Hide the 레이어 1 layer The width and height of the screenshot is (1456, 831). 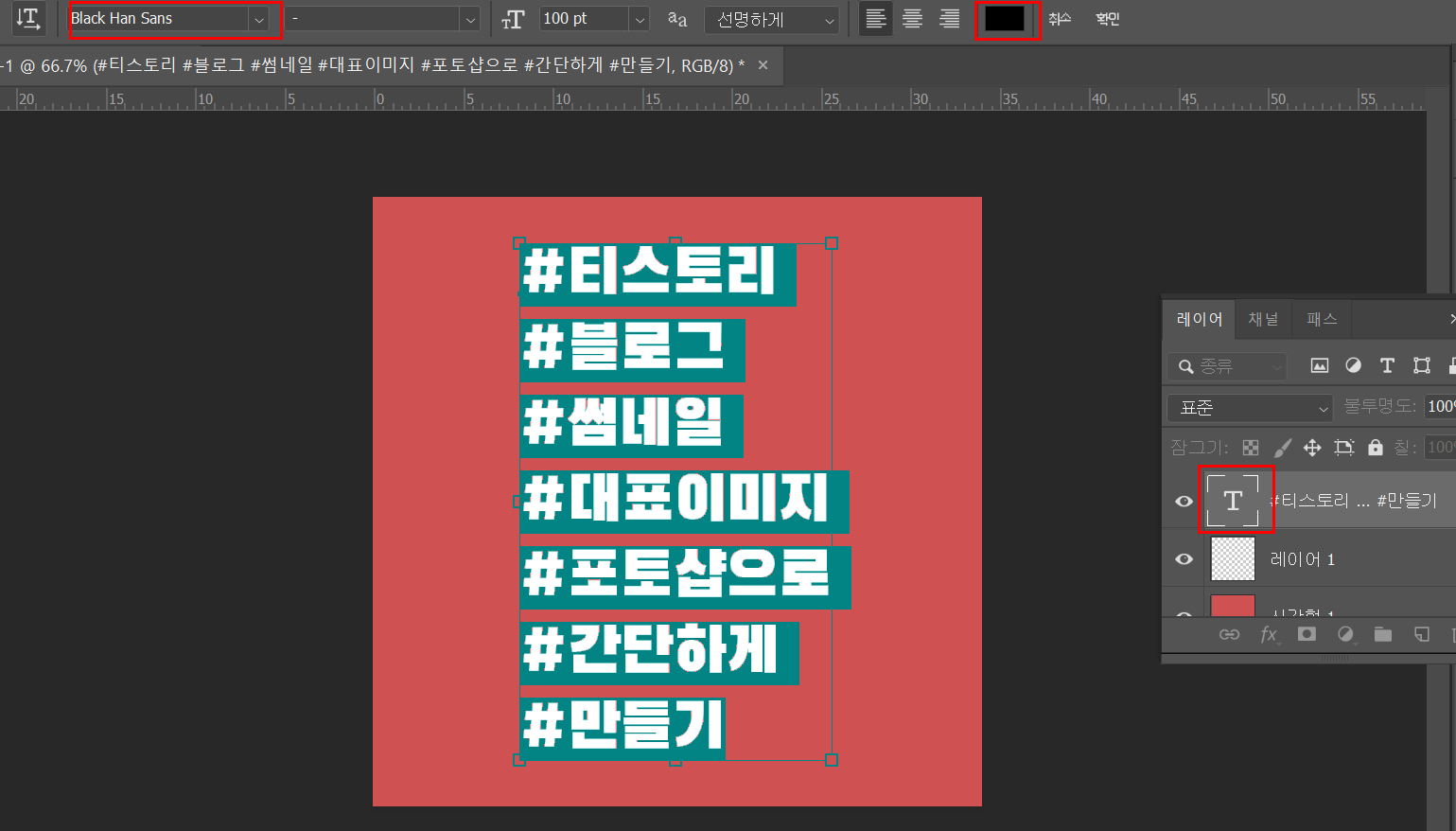click(1184, 559)
